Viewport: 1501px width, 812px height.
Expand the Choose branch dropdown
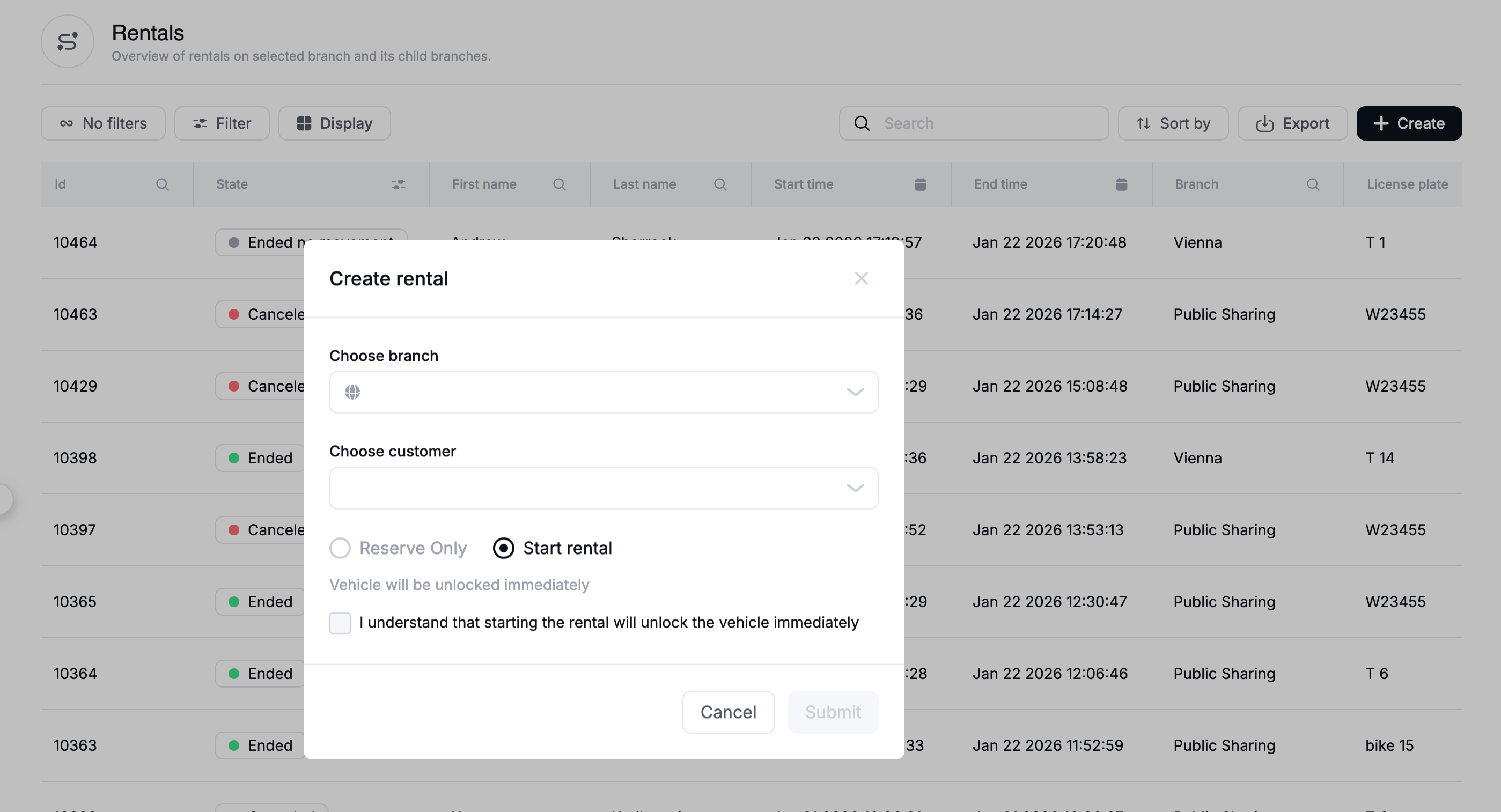604,392
